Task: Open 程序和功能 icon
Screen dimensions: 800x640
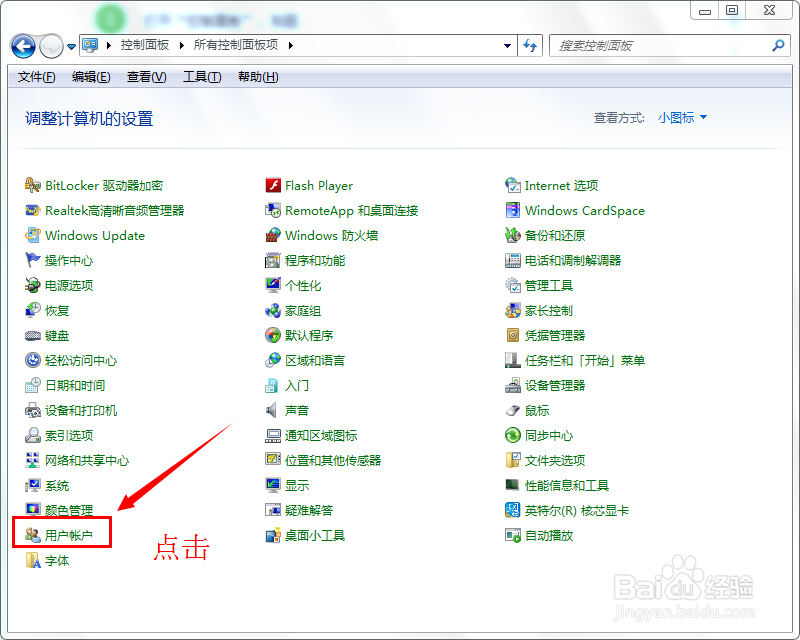Action: [x=273, y=260]
